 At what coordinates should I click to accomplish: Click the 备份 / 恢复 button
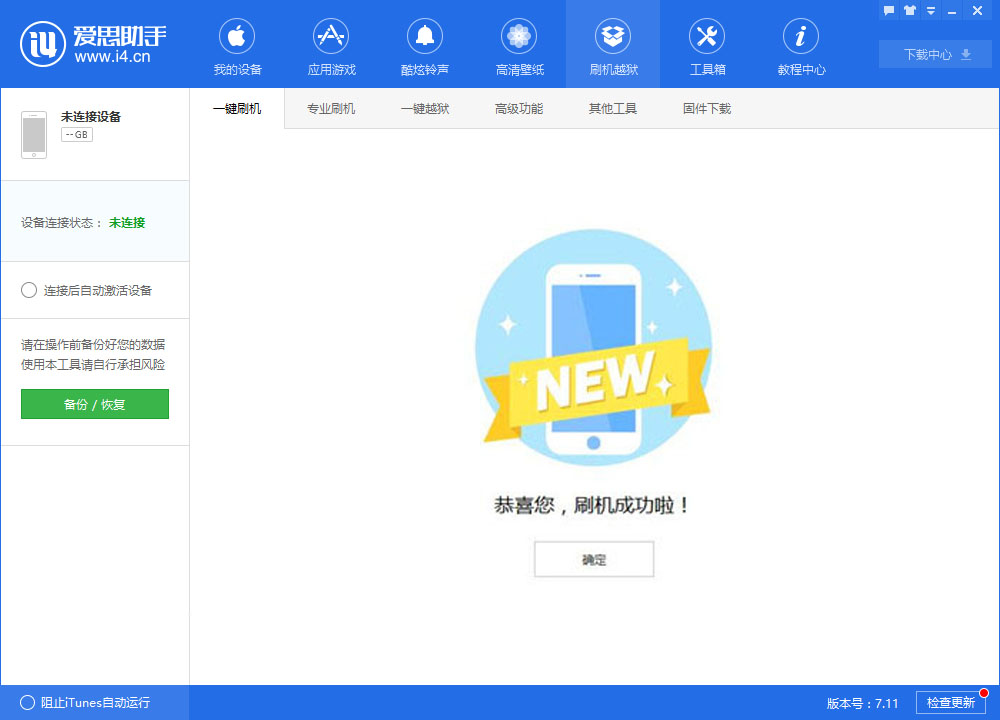(x=94, y=404)
